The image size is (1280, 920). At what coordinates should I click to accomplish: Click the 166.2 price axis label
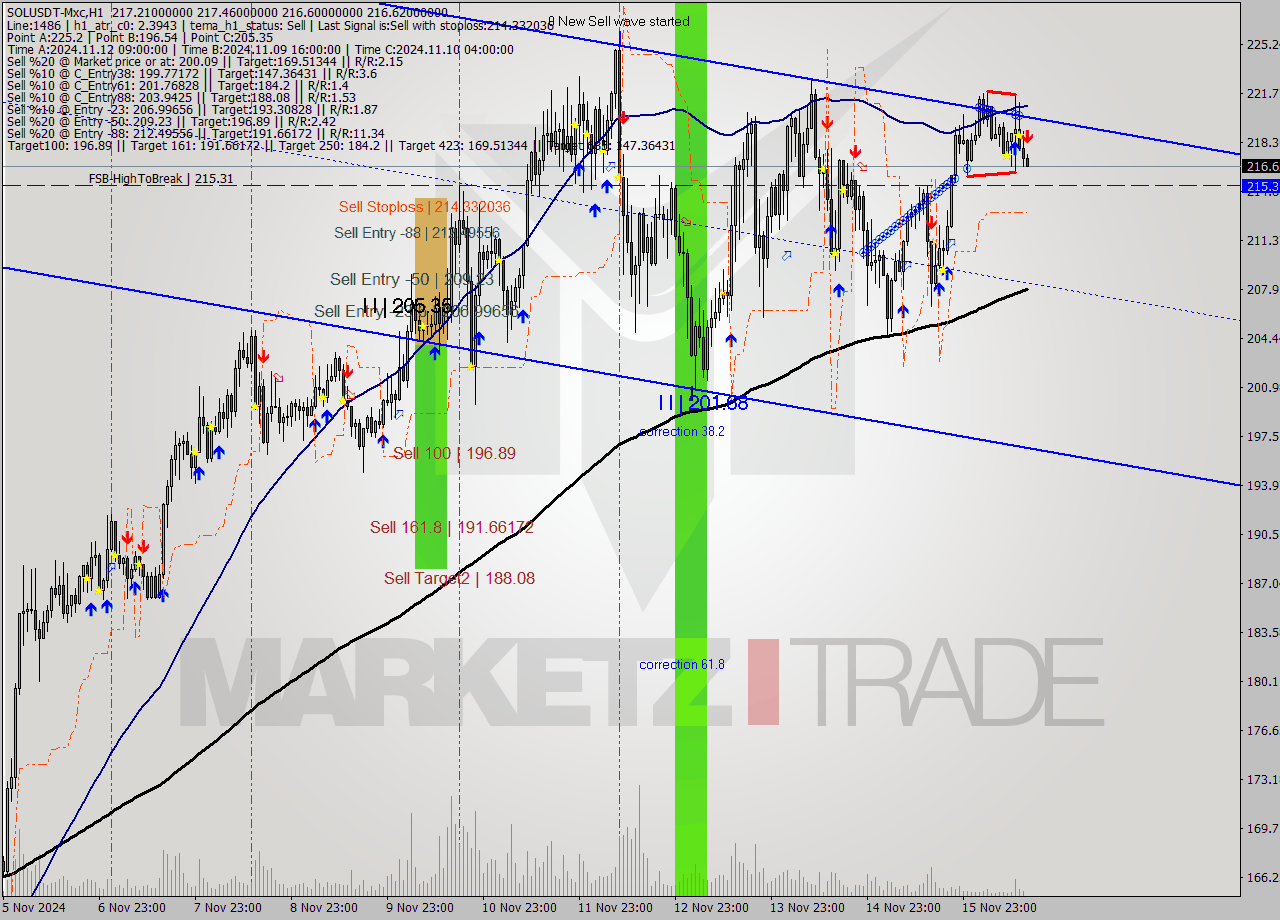tap(1262, 877)
